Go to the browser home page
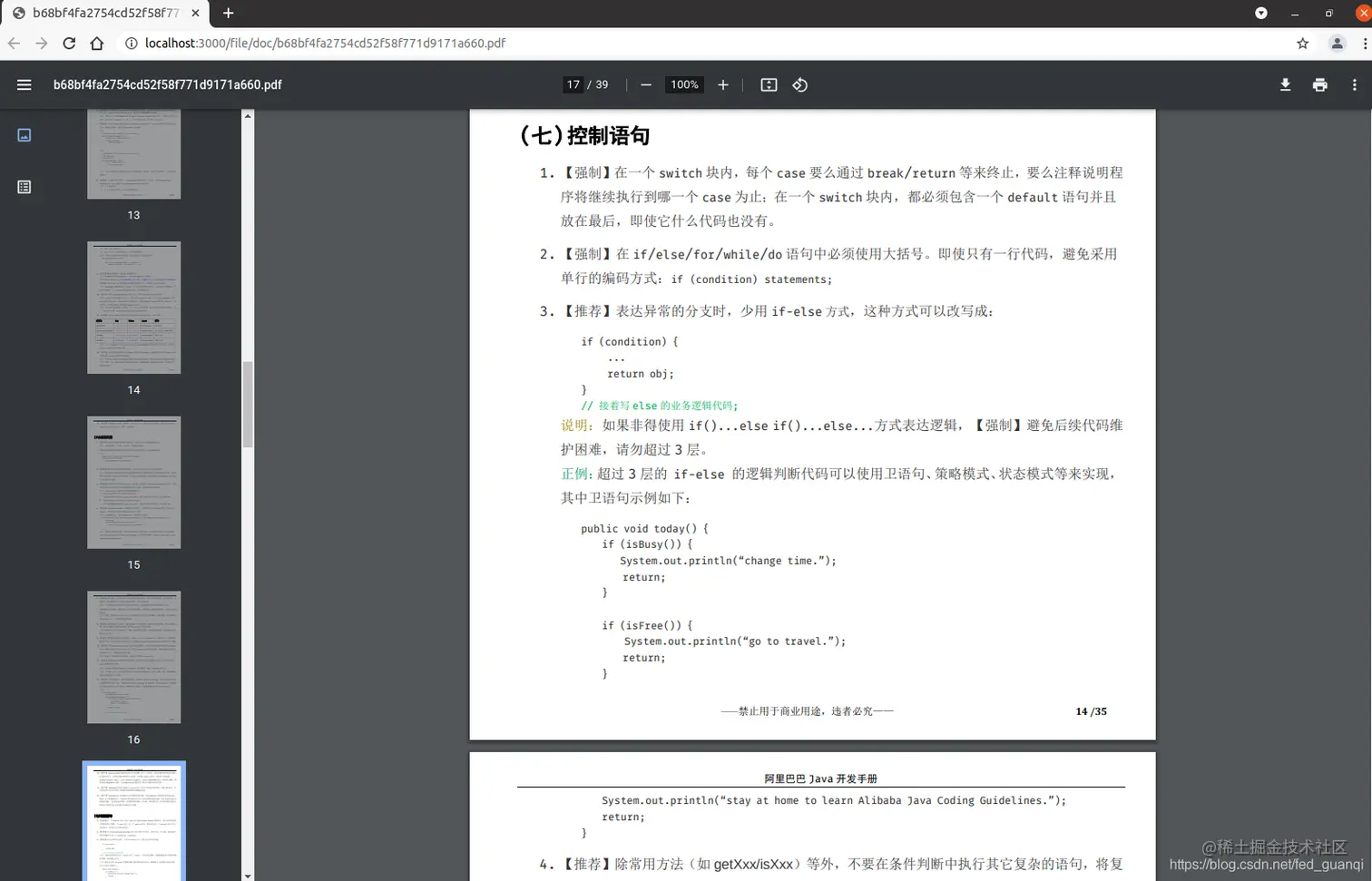 [96, 43]
